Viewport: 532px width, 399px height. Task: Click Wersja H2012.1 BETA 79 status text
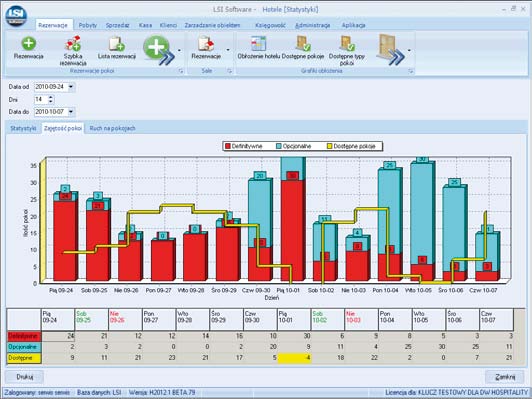pos(162,393)
